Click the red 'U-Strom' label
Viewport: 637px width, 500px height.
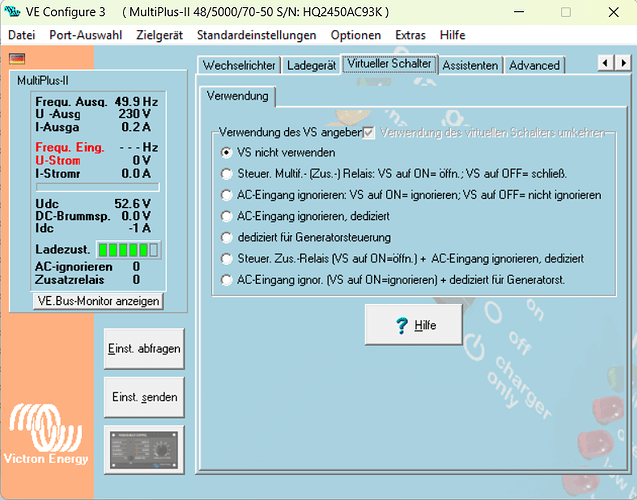58,160
